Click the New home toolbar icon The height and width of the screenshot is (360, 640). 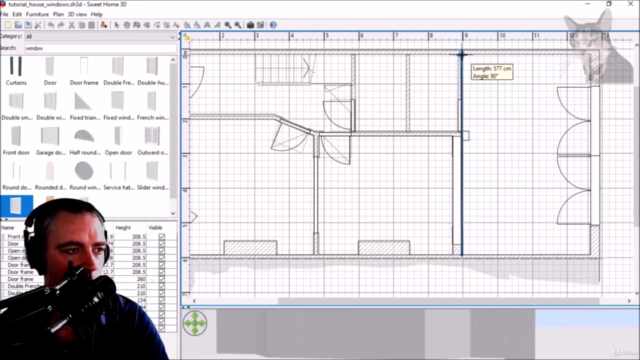click(8, 25)
